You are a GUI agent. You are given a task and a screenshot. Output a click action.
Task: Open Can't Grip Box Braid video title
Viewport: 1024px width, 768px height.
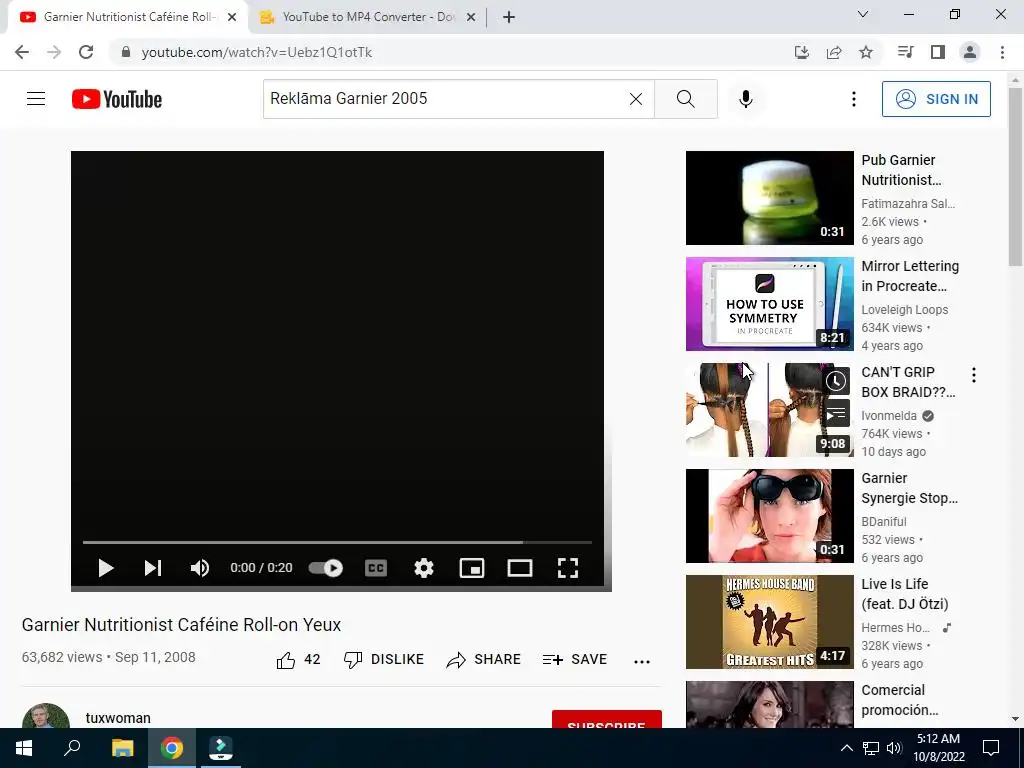[908, 382]
